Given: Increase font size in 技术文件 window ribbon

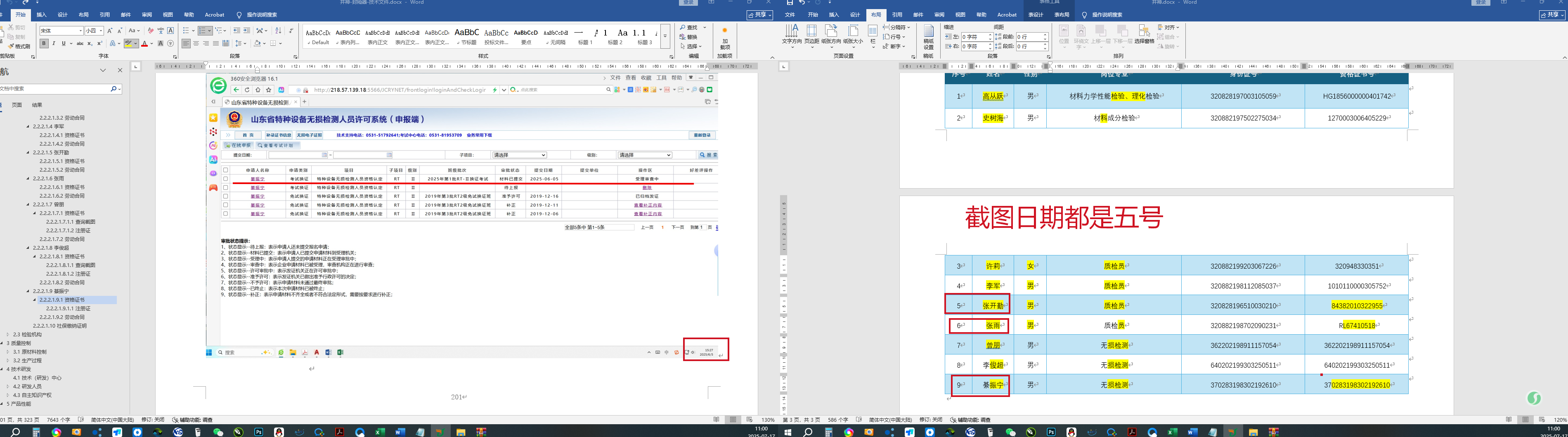Looking at the screenshot, I should pos(109,31).
